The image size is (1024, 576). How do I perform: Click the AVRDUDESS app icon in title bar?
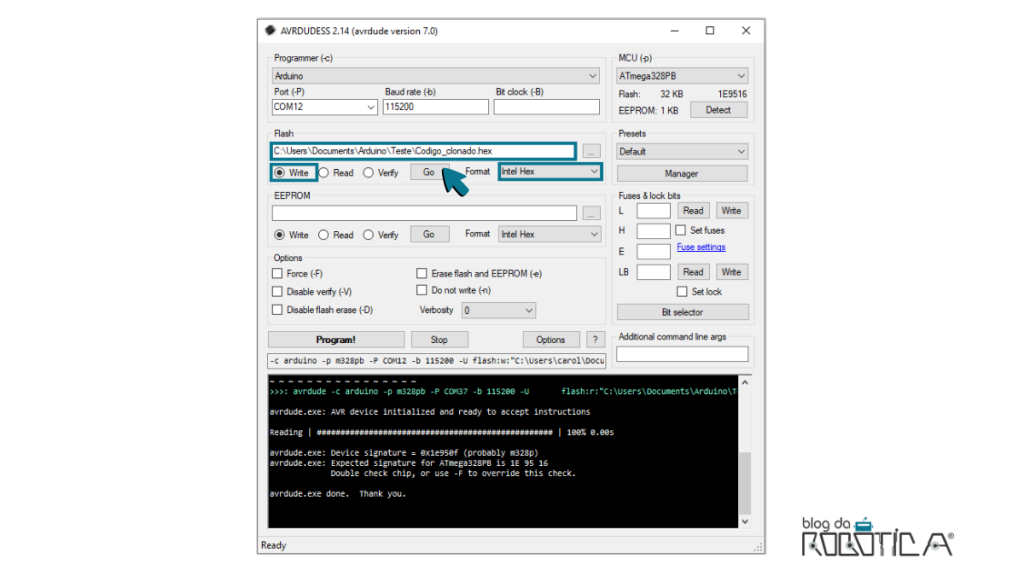[270, 31]
